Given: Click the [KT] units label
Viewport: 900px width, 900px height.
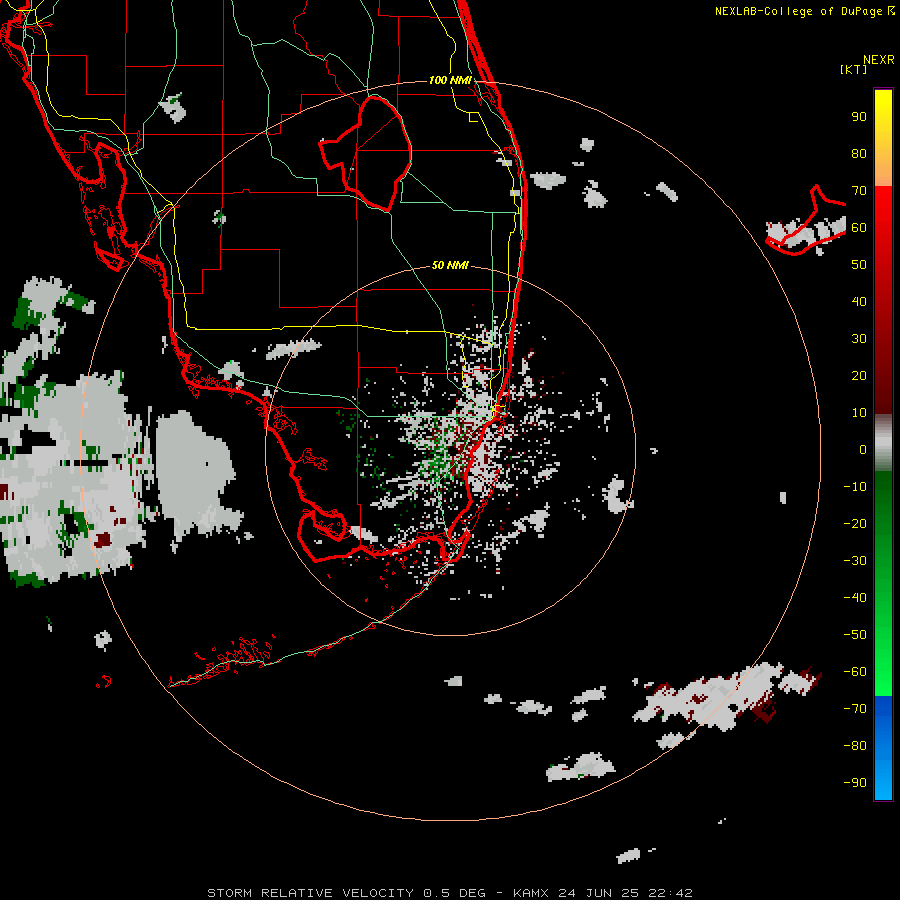Looking at the screenshot, I should (854, 69).
